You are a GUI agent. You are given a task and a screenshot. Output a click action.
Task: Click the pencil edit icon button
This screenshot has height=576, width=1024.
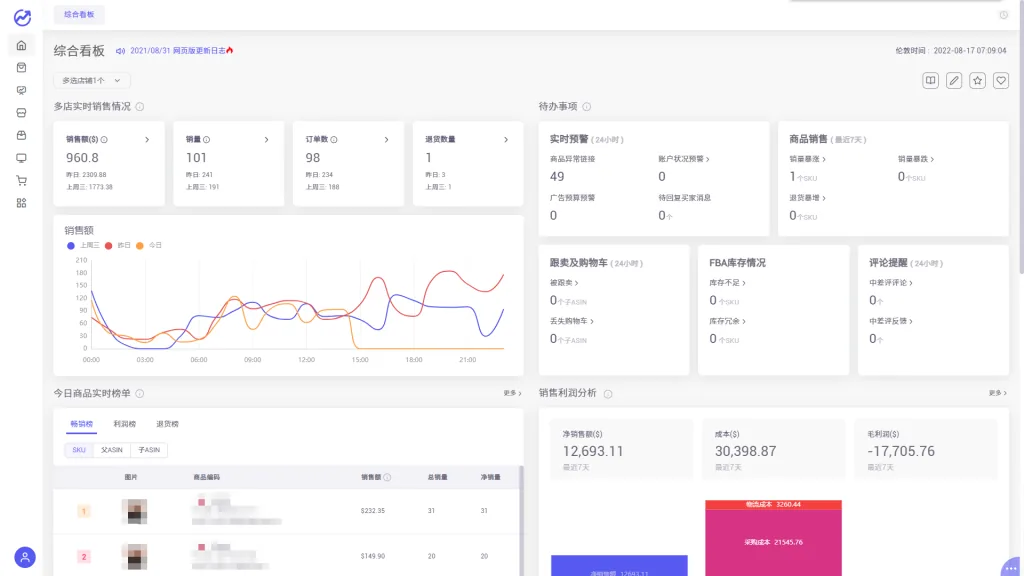point(954,80)
